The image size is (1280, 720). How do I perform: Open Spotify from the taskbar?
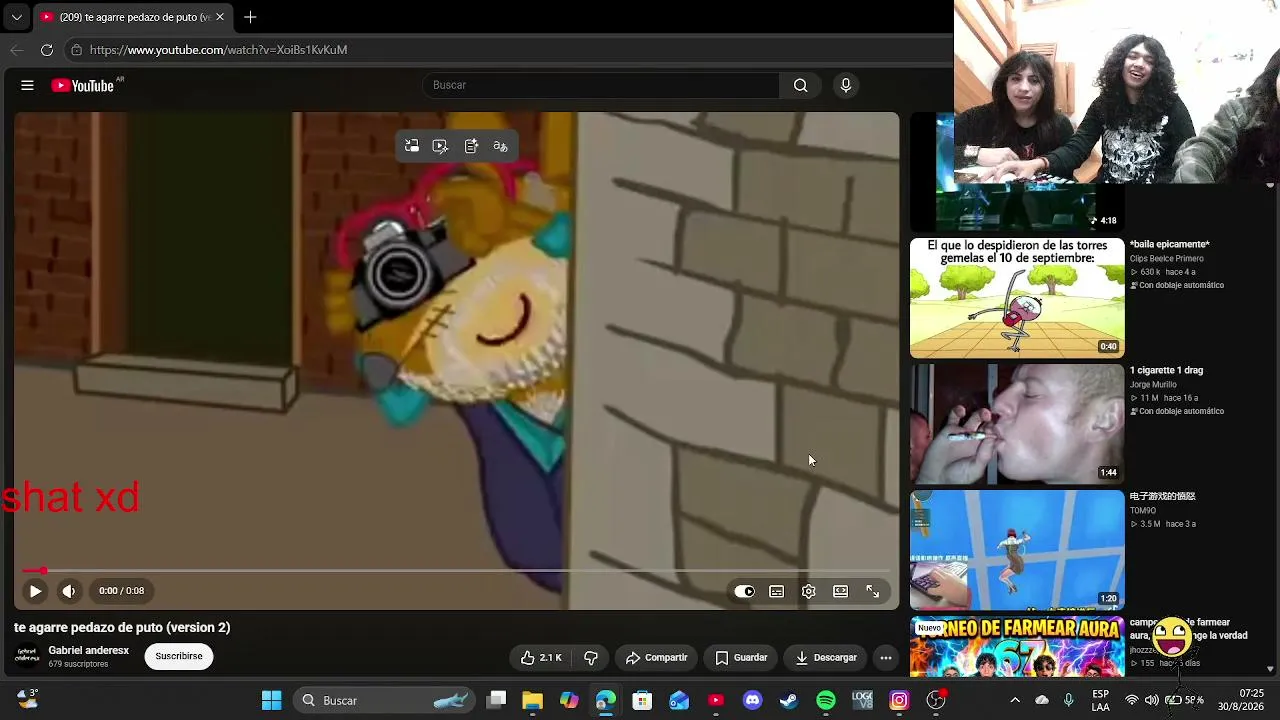click(826, 700)
